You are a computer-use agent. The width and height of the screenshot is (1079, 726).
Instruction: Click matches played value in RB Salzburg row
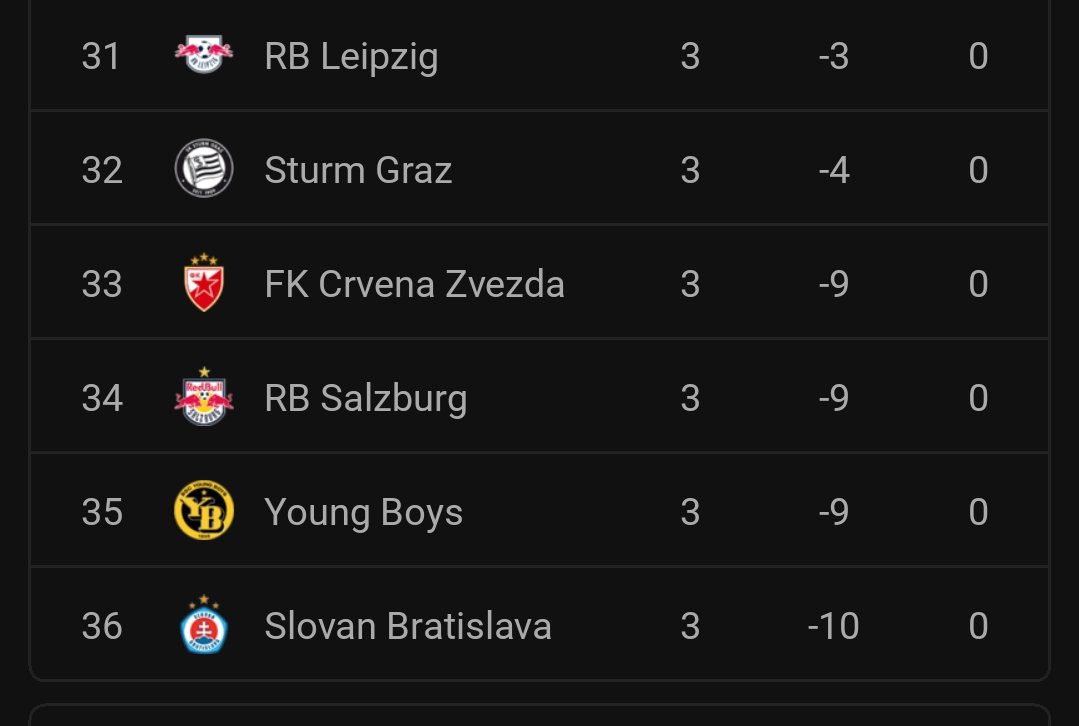[x=690, y=398]
